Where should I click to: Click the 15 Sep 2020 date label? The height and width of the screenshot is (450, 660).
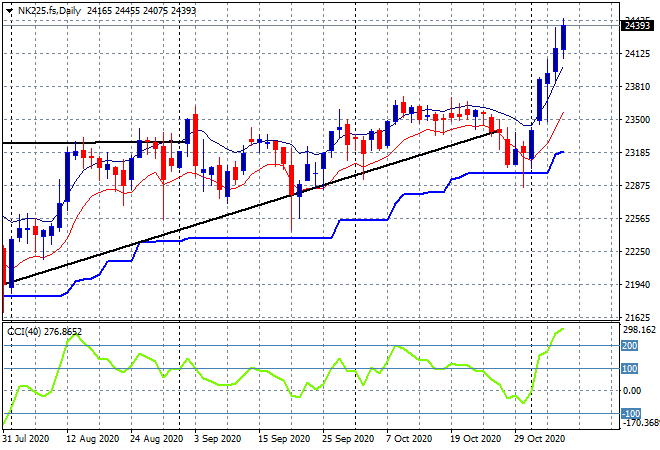coord(284,439)
